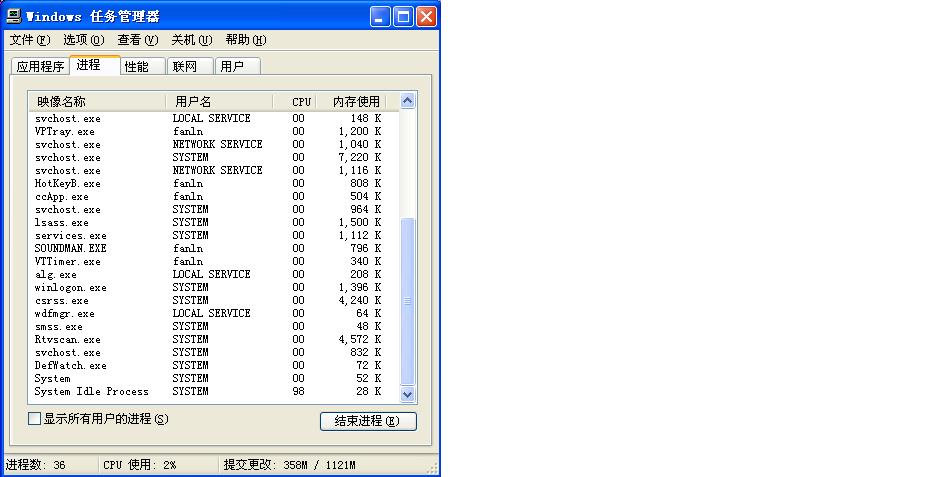Click scrollbar down arrow in process list
The height and width of the screenshot is (477, 936).
[407, 394]
